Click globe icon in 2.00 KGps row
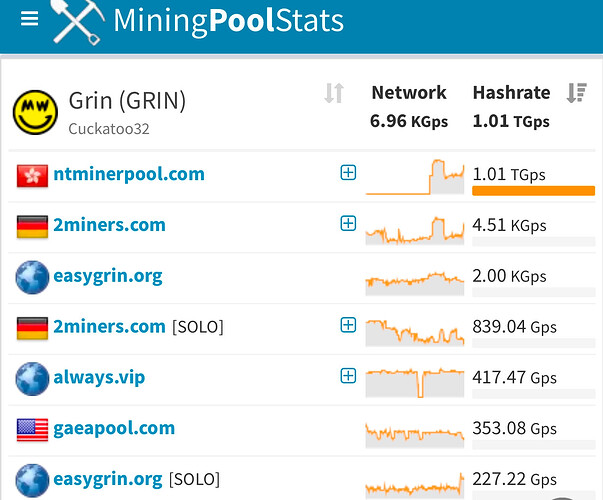This screenshot has height=500, width=603. point(32,277)
